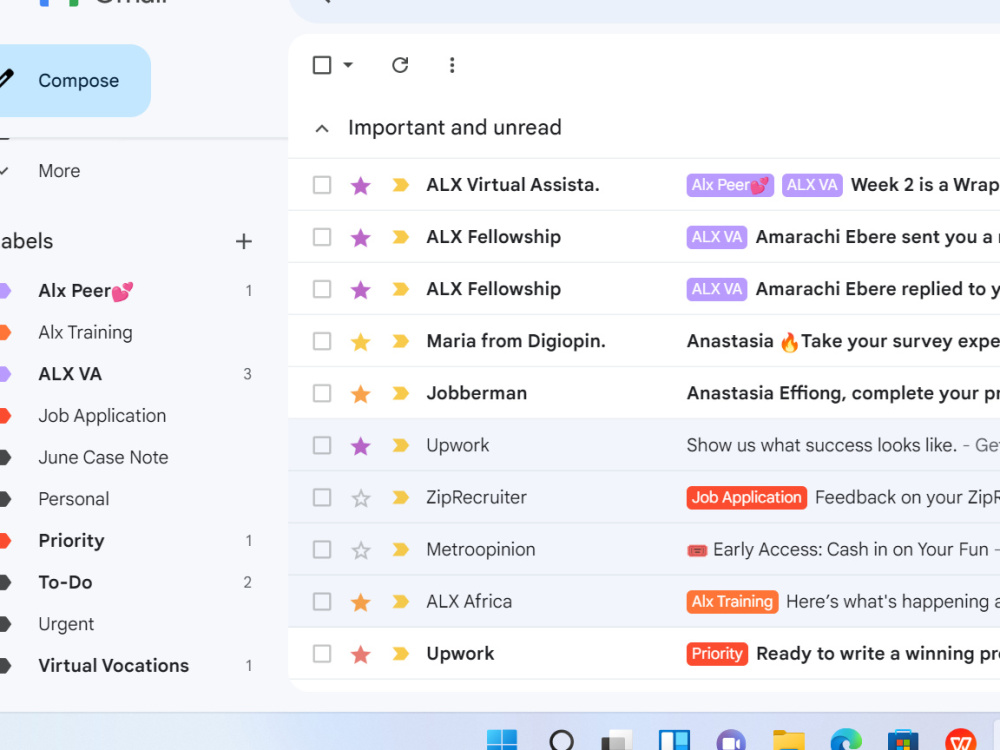
Task: Refresh the inbox with the reload icon
Action: [400, 65]
